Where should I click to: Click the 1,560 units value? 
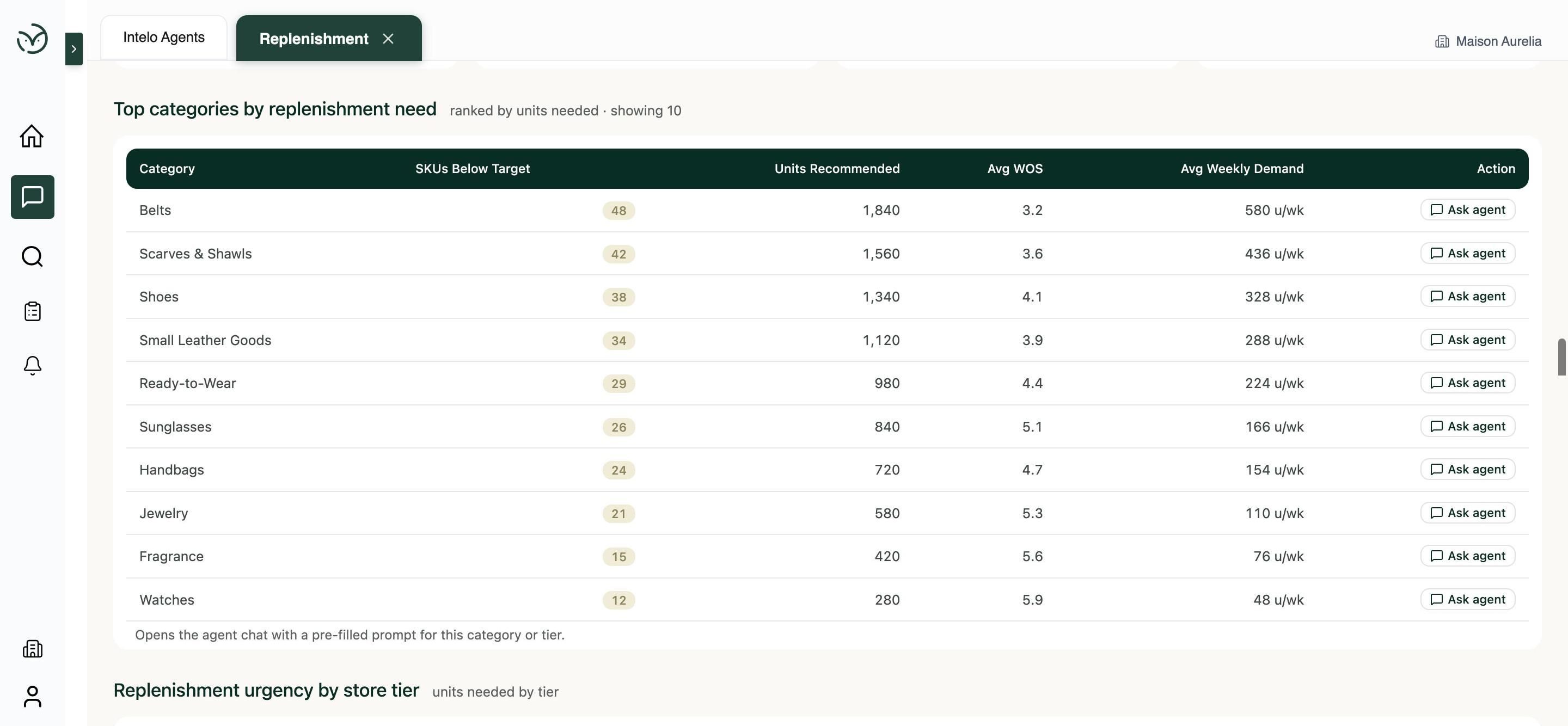881,254
